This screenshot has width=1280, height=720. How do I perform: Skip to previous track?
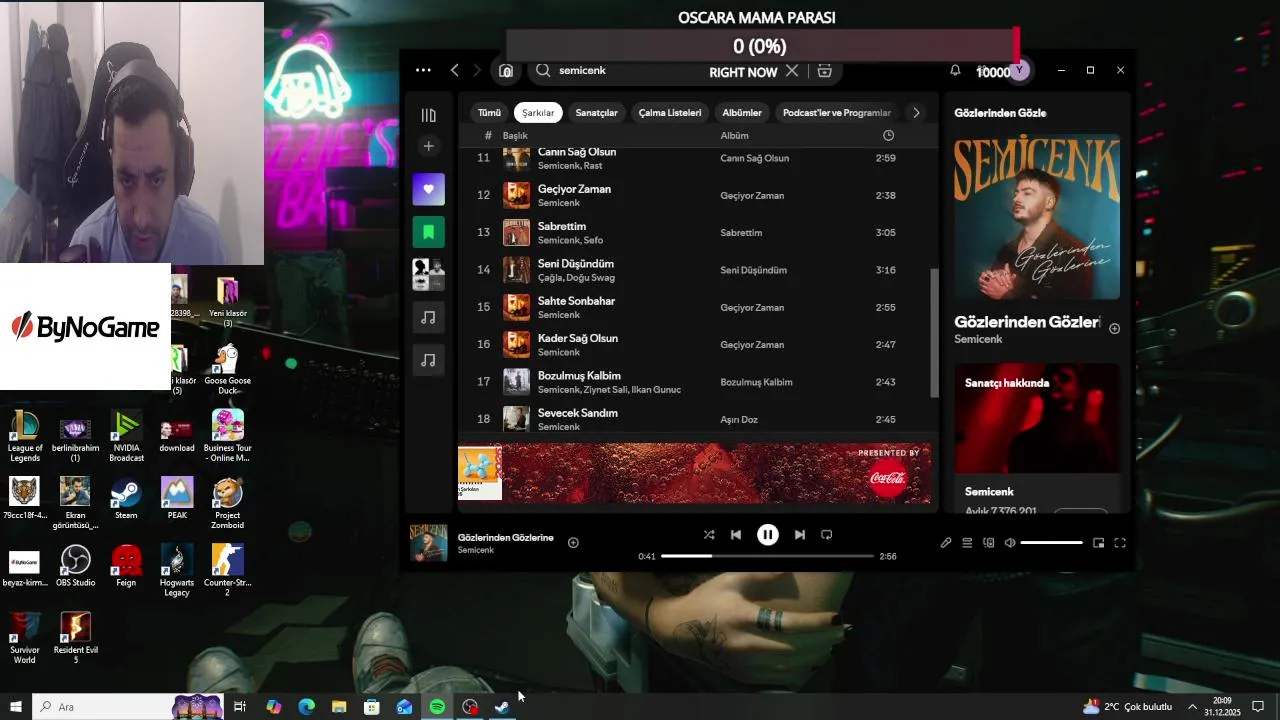tap(736, 535)
